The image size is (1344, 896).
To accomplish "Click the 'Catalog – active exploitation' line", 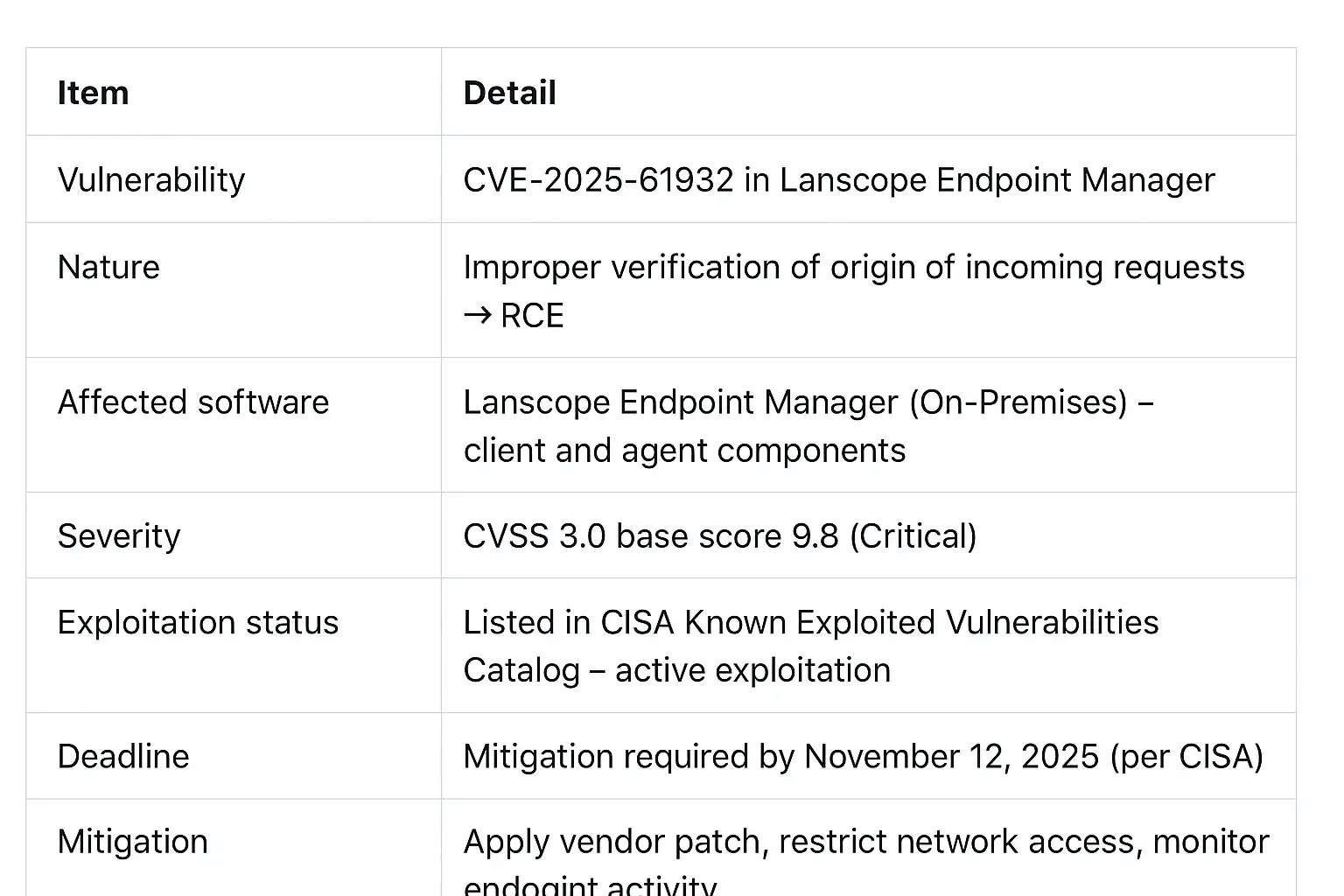I will point(676,671).
